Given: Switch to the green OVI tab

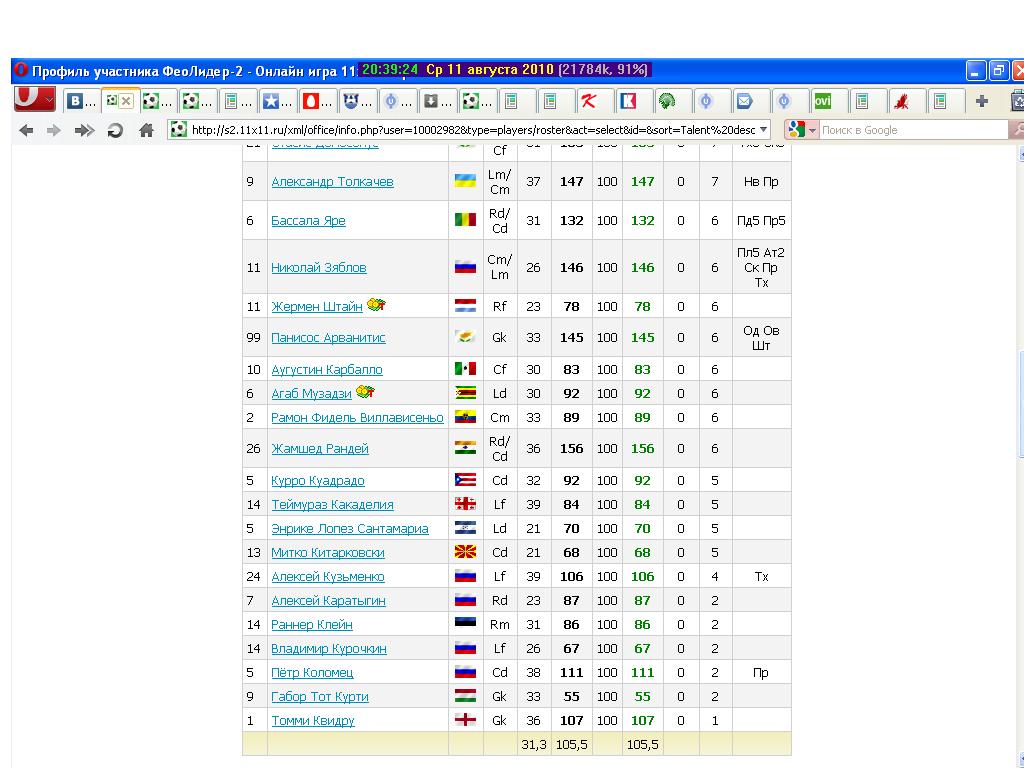Looking at the screenshot, I should [x=822, y=101].
